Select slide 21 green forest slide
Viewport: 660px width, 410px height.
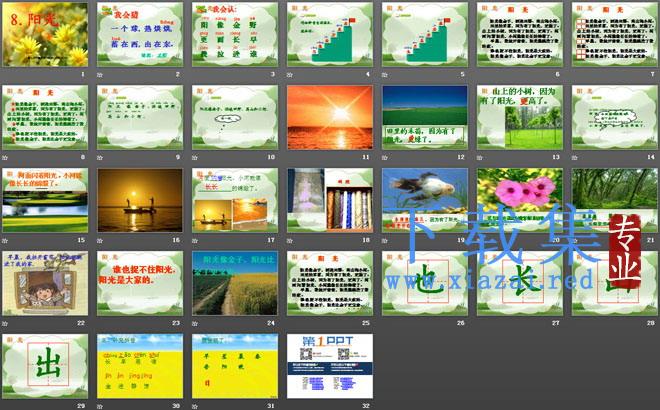click(x=615, y=200)
